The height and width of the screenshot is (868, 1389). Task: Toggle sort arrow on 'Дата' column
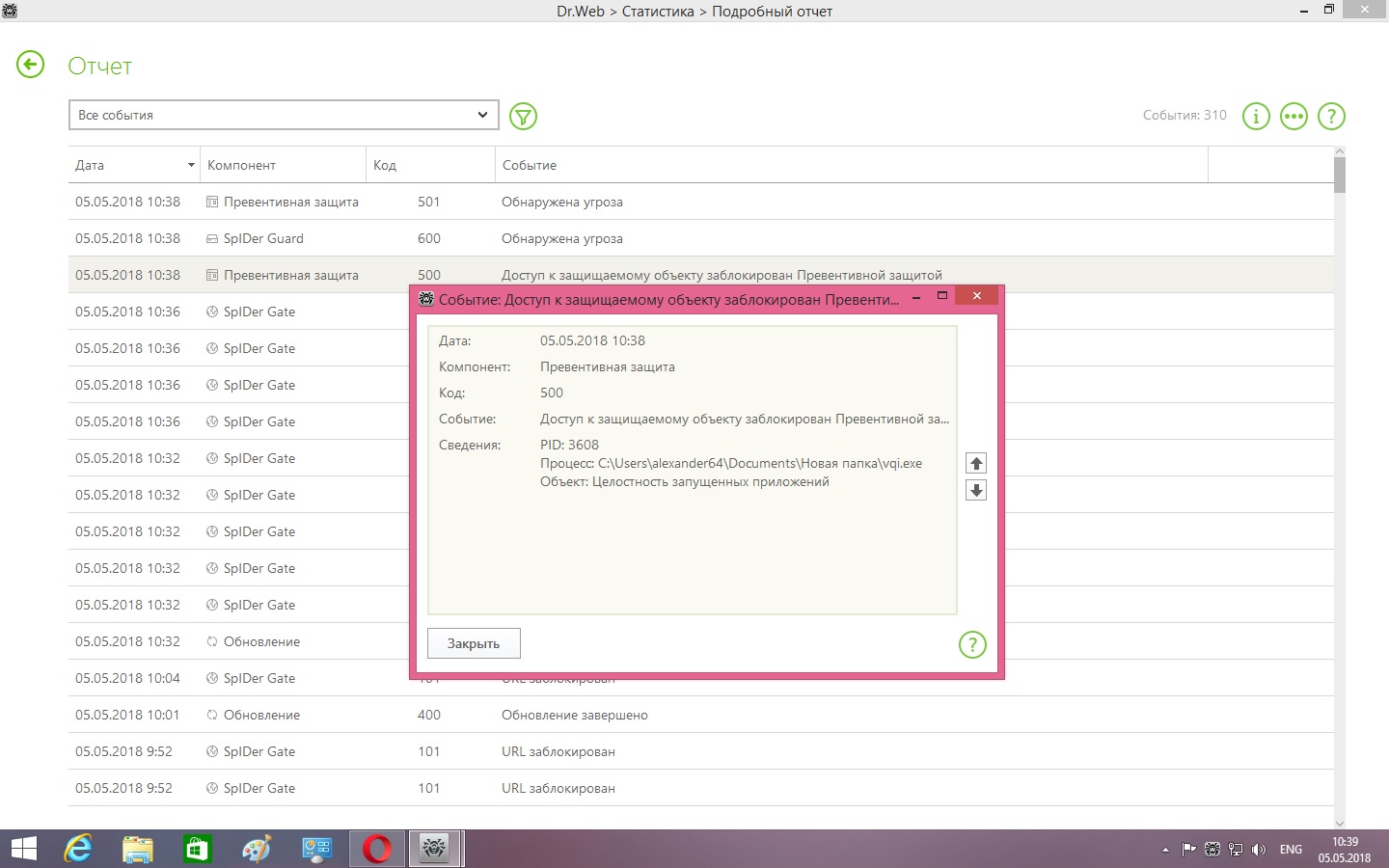(x=191, y=165)
